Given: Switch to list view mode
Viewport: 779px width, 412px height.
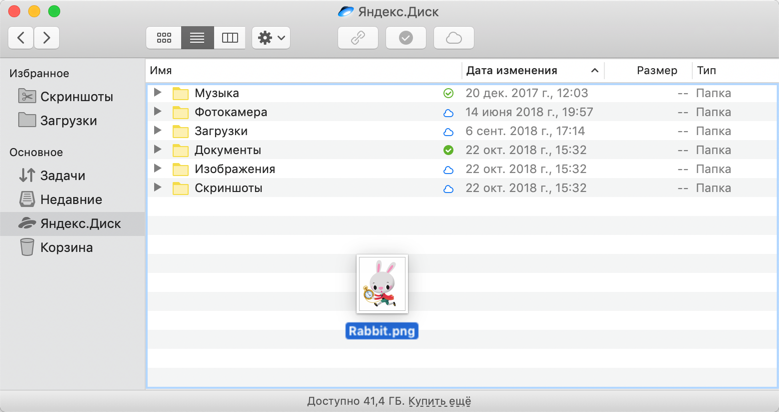Looking at the screenshot, I should (197, 38).
